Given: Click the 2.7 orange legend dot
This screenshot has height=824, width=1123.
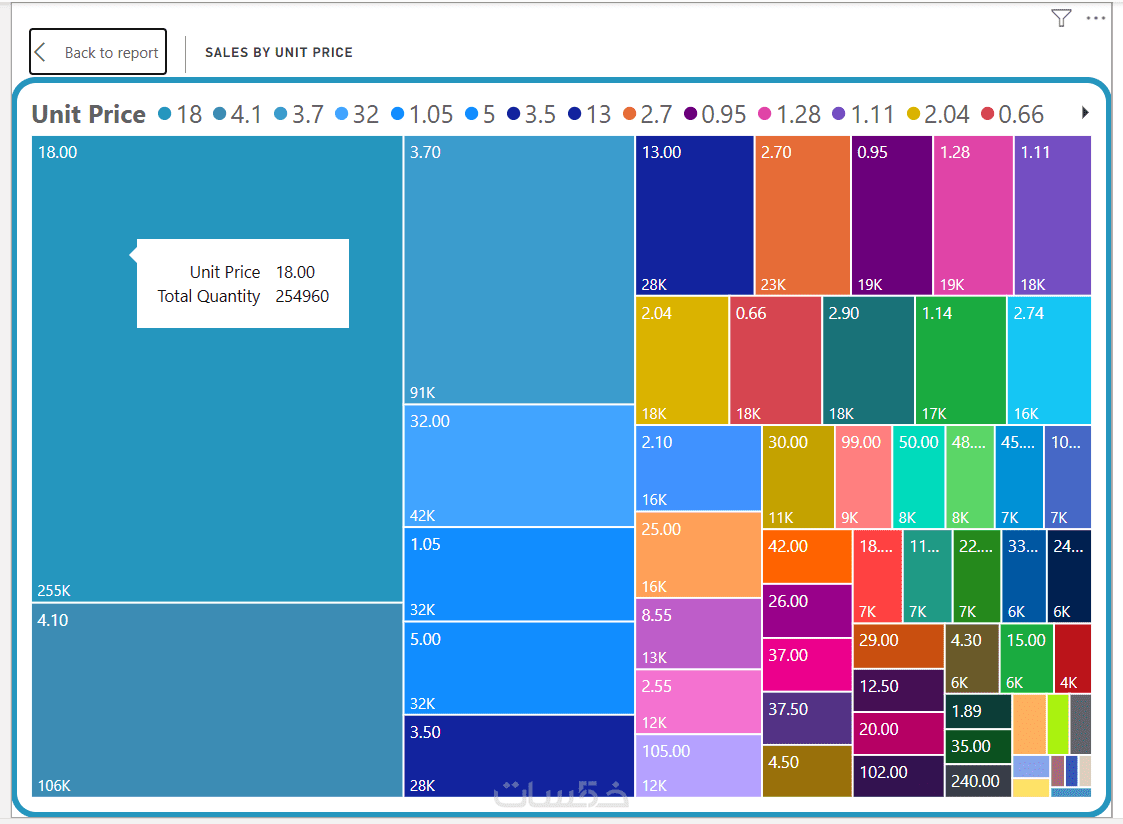Looking at the screenshot, I should point(629,115).
